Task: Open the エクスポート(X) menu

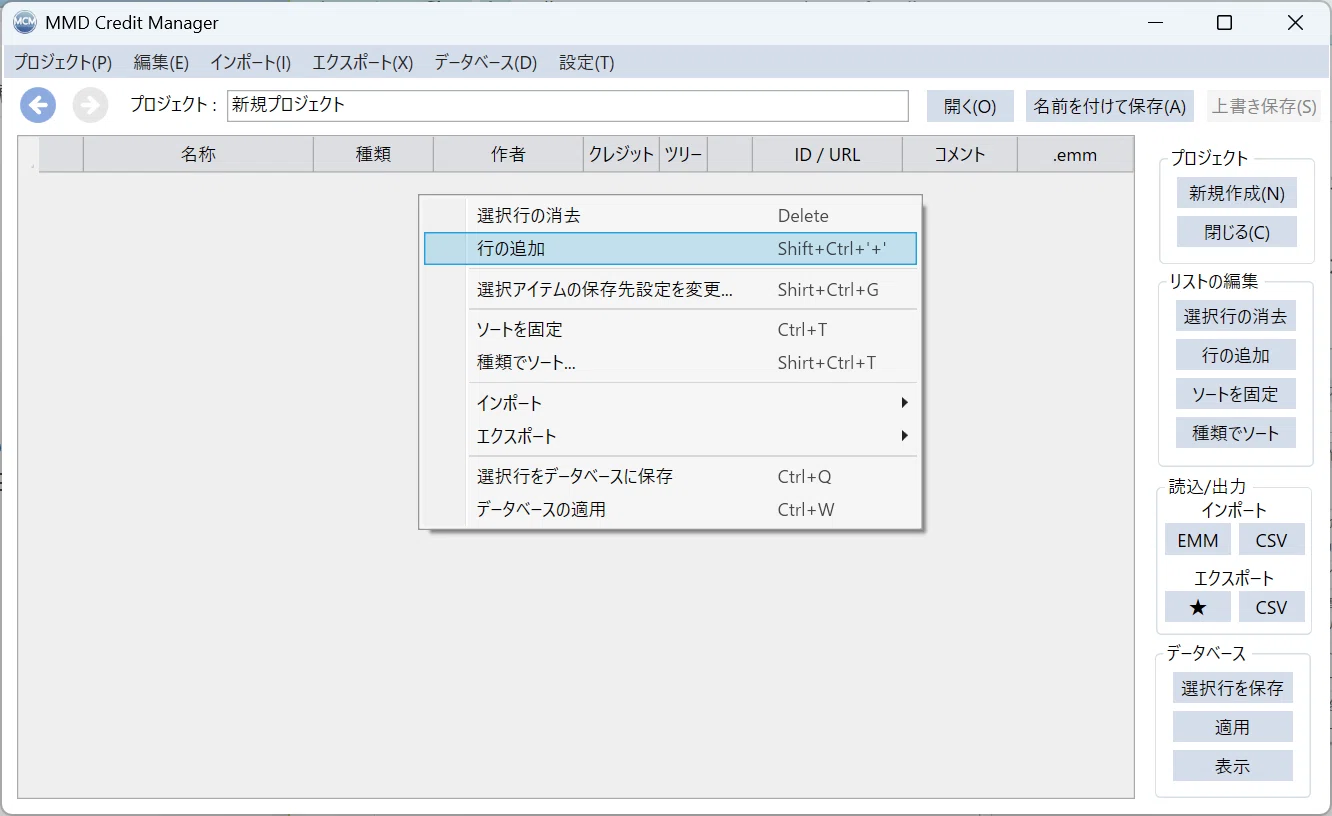Action: 362,63
